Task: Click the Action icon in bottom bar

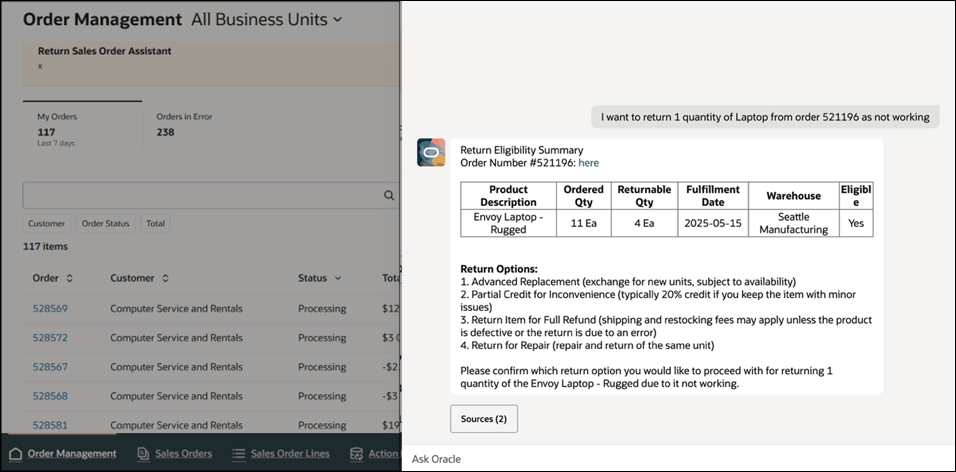Action: (357, 454)
